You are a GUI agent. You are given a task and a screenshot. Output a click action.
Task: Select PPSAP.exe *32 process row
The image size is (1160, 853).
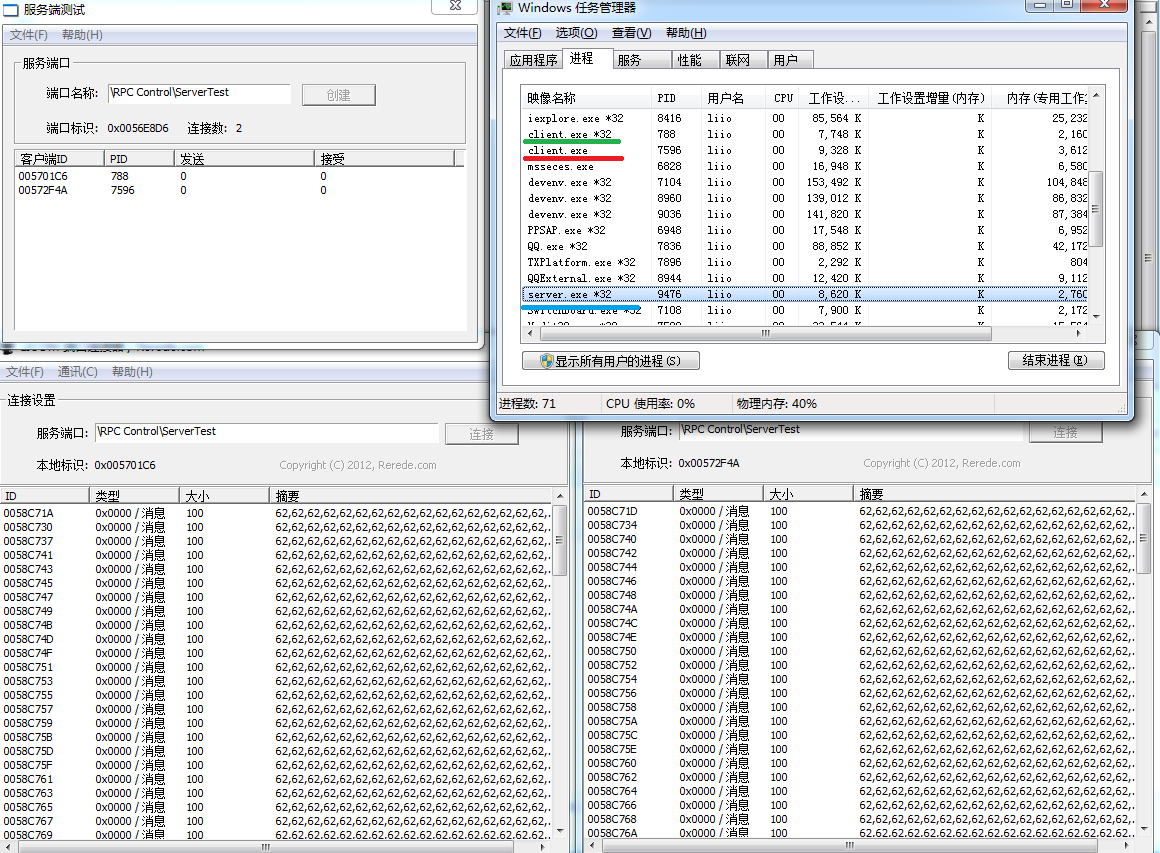805,230
